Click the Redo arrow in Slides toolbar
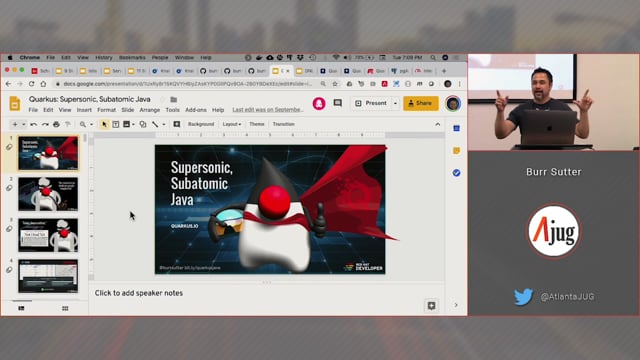The width and height of the screenshot is (640, 360). pyautogui.click(x=45, y=124)
